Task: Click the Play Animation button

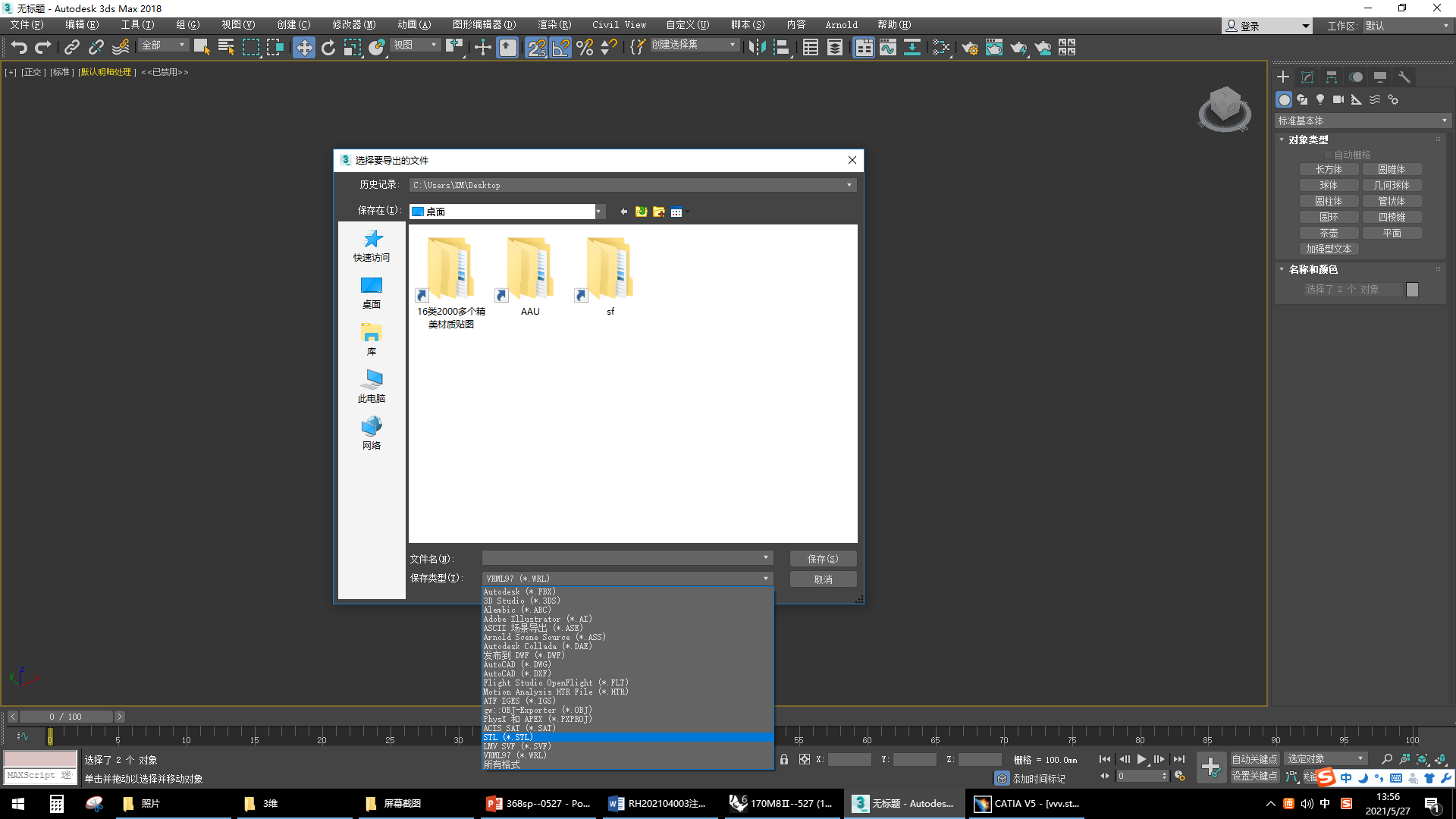Action: pyautogui.click(x=1141, y=759)
